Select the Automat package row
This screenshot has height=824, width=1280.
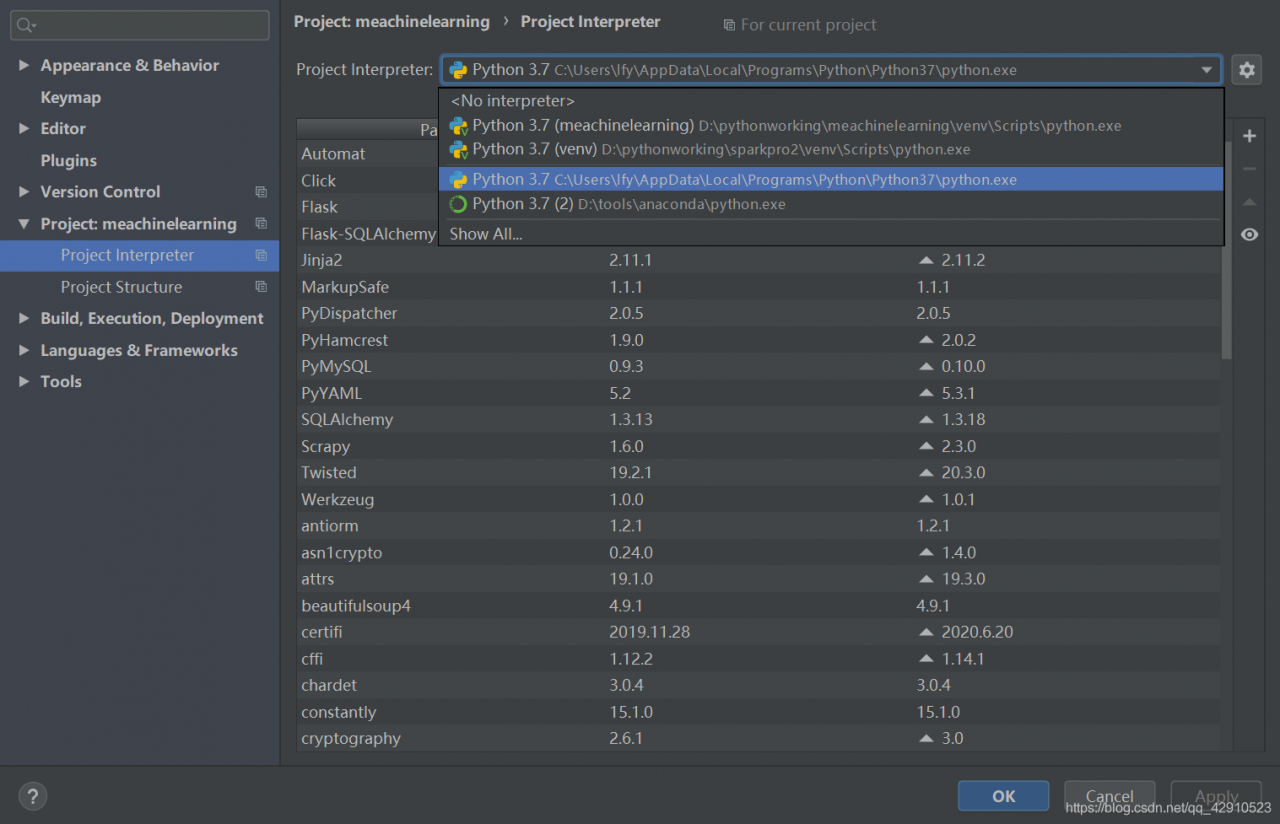click(367, 154)
